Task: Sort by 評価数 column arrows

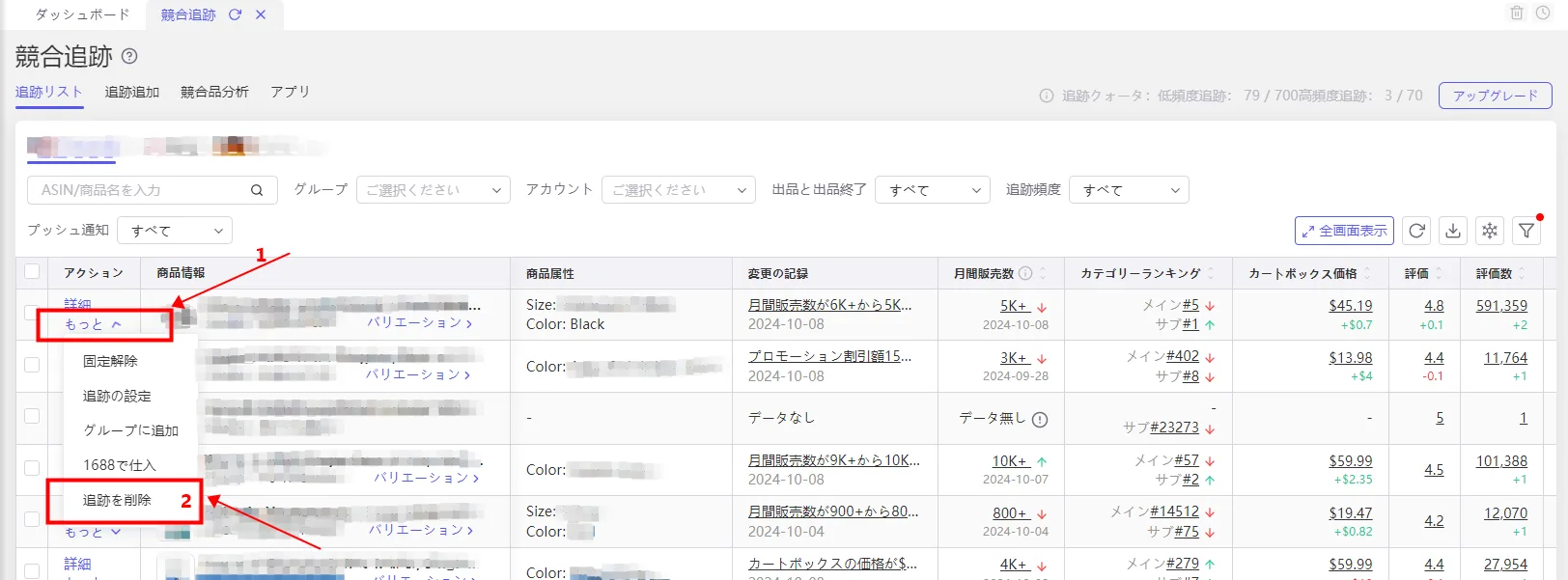Action: [1522, 273]
